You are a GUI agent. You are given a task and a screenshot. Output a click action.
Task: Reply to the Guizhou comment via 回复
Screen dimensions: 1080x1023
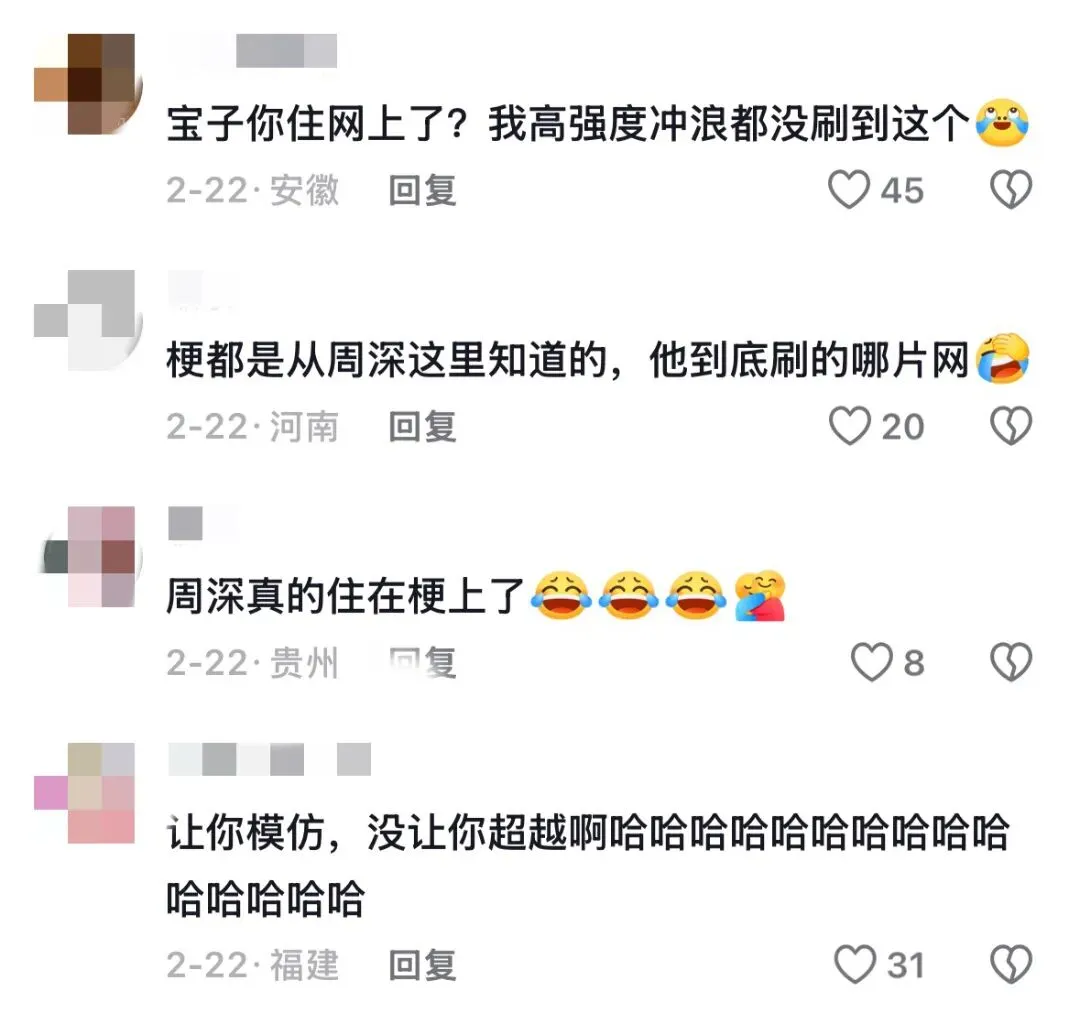[422, 663]
